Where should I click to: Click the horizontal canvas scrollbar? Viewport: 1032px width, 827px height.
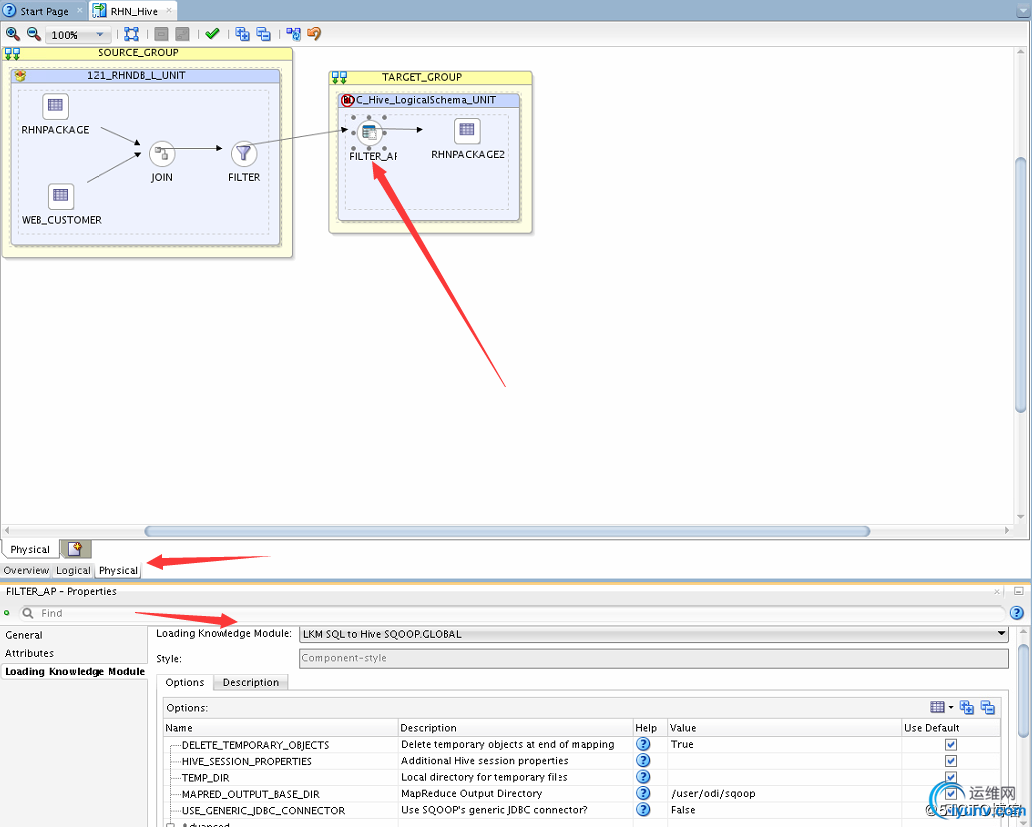(507, 530)
